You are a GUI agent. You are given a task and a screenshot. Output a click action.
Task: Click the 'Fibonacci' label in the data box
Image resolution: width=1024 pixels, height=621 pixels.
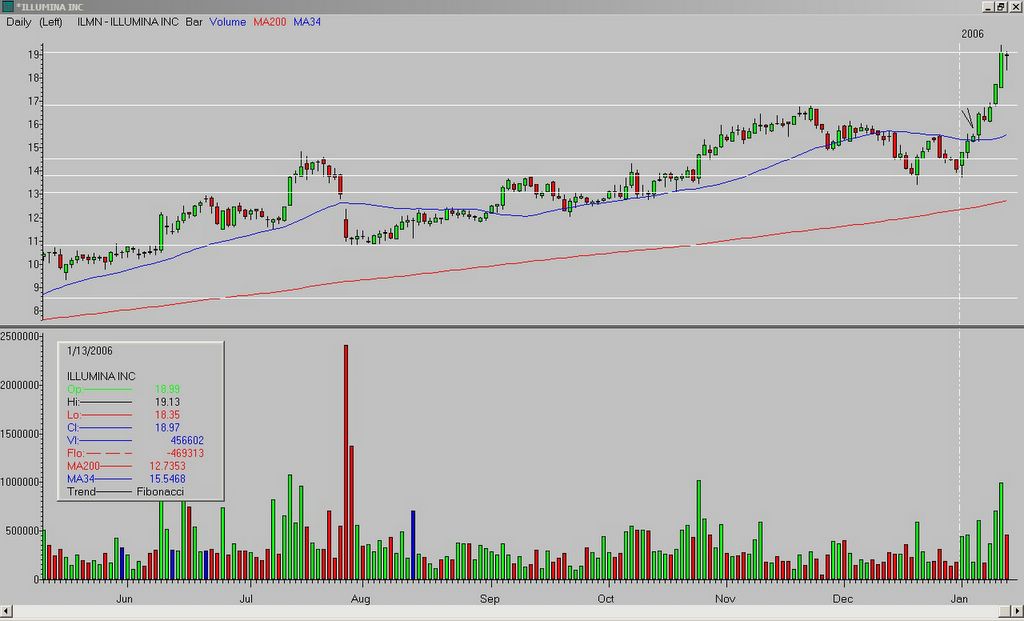coord(160,492)
